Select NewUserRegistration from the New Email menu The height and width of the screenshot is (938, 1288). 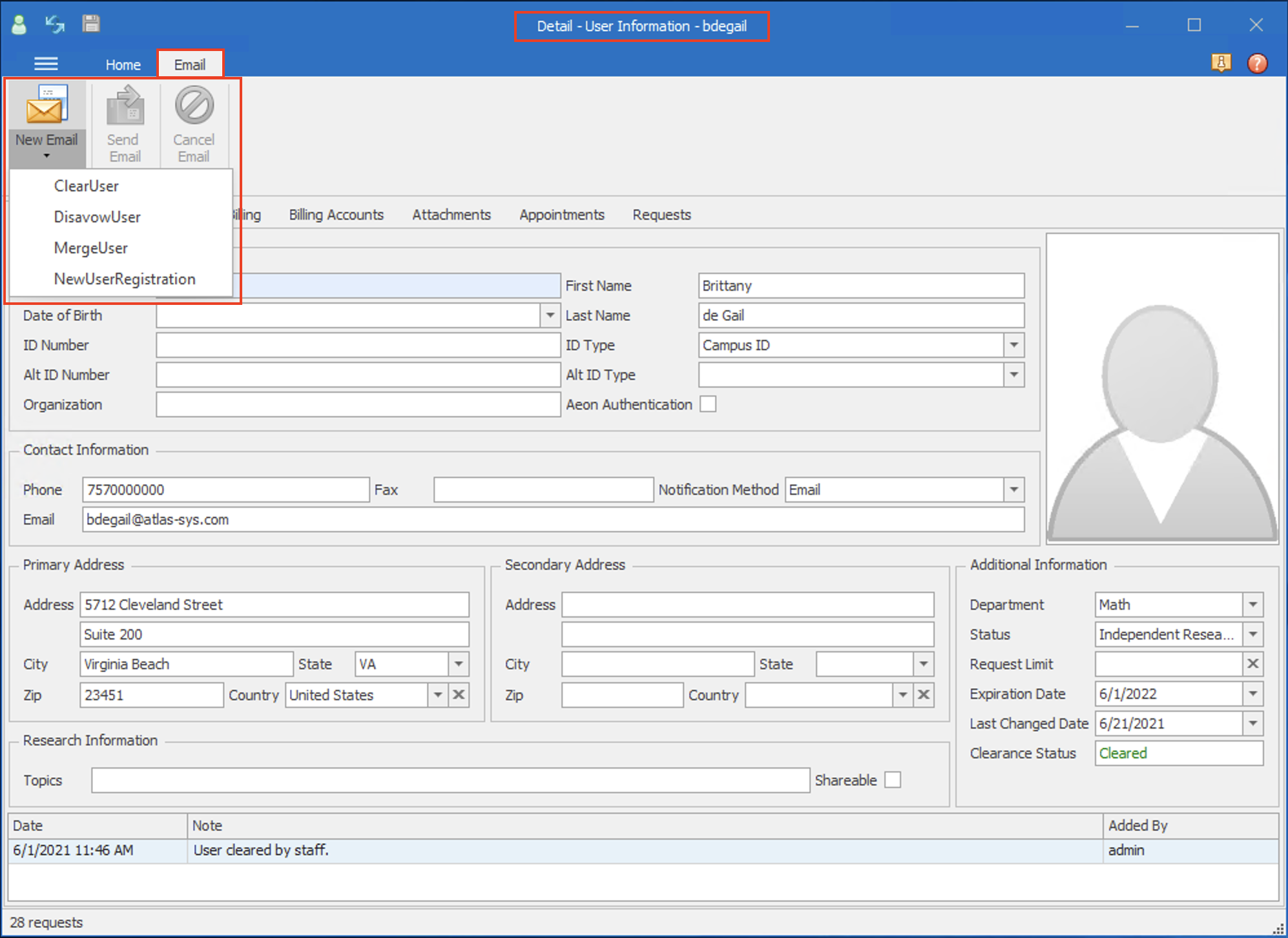click(124, 278)
